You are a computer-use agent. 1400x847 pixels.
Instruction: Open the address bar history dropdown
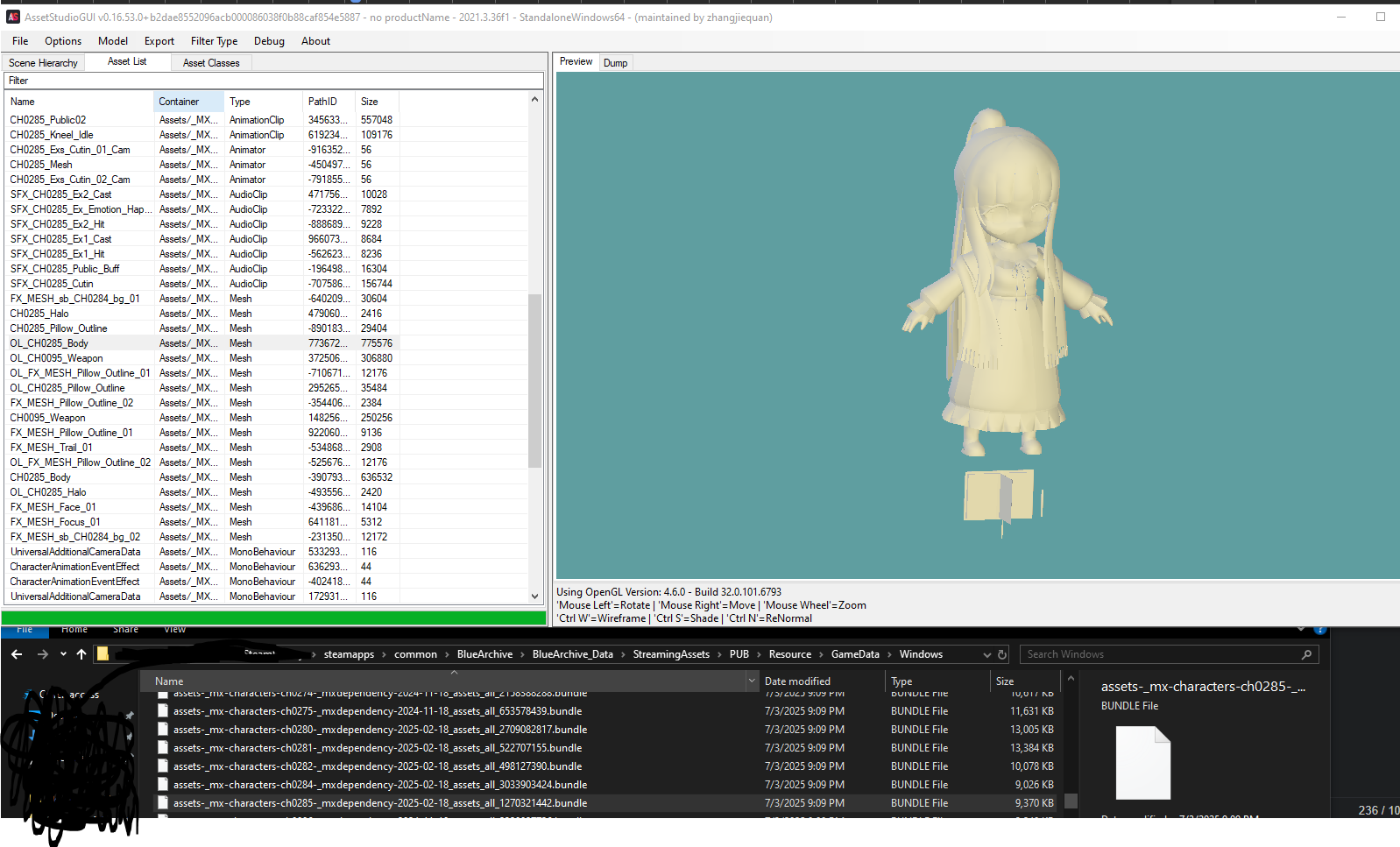[987, 654]
